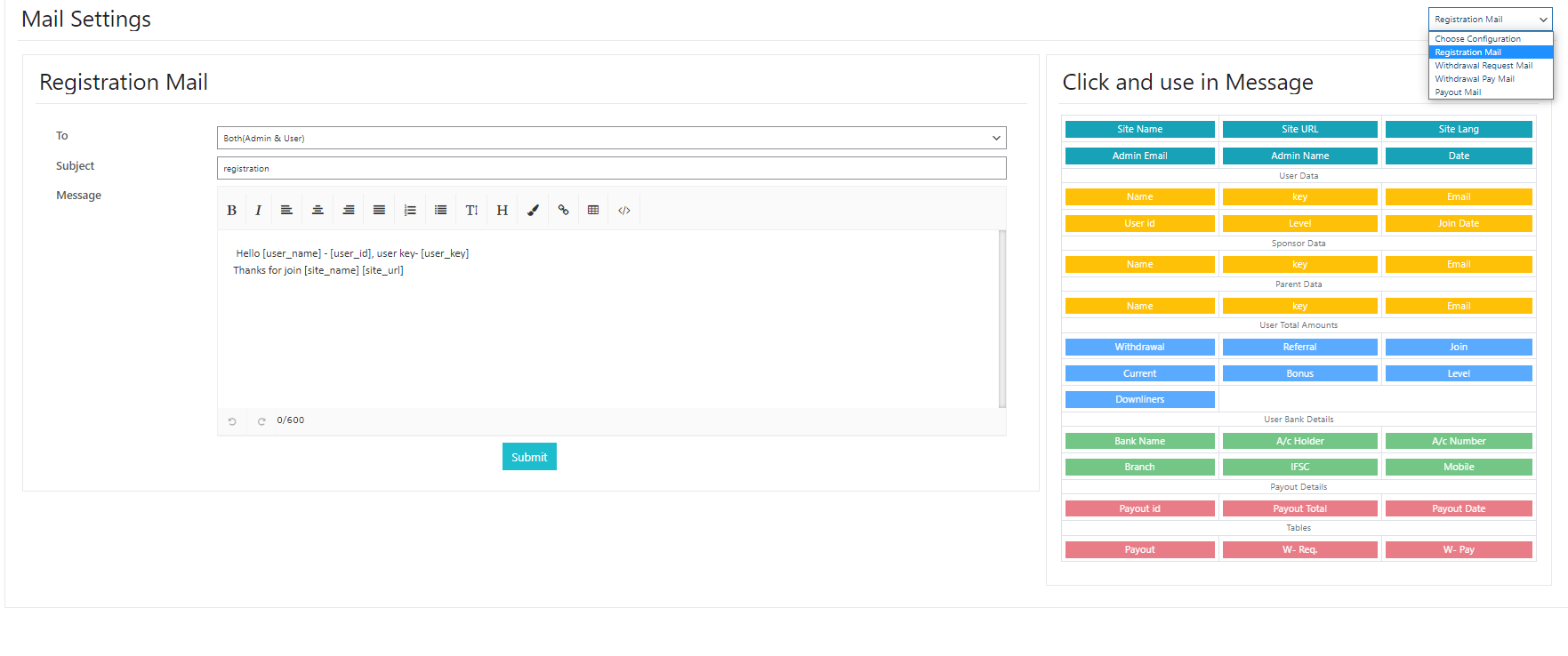1568x656 pixels.
Task: Insert a table in the message
Action: pos(593,211)
